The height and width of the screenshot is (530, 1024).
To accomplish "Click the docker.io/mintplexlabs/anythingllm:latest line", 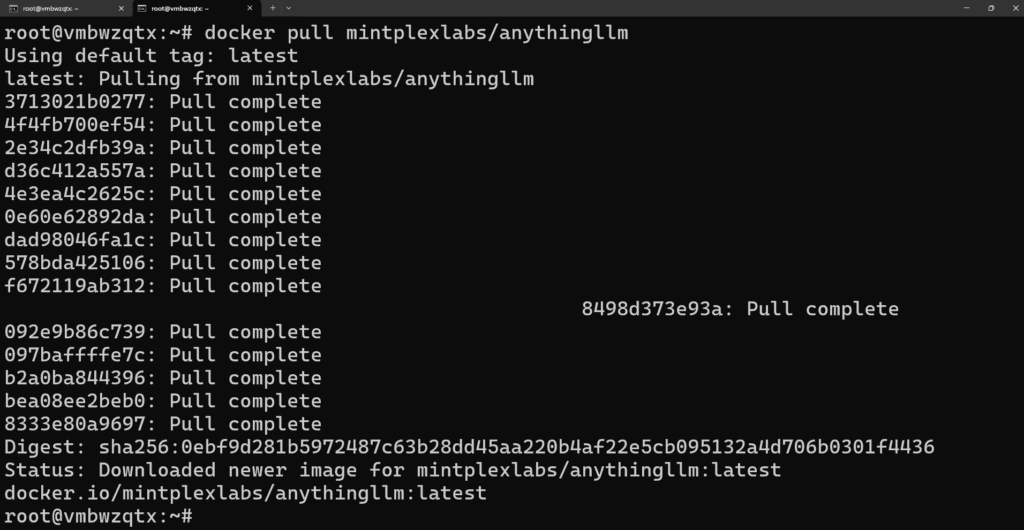I will (245, 493).
